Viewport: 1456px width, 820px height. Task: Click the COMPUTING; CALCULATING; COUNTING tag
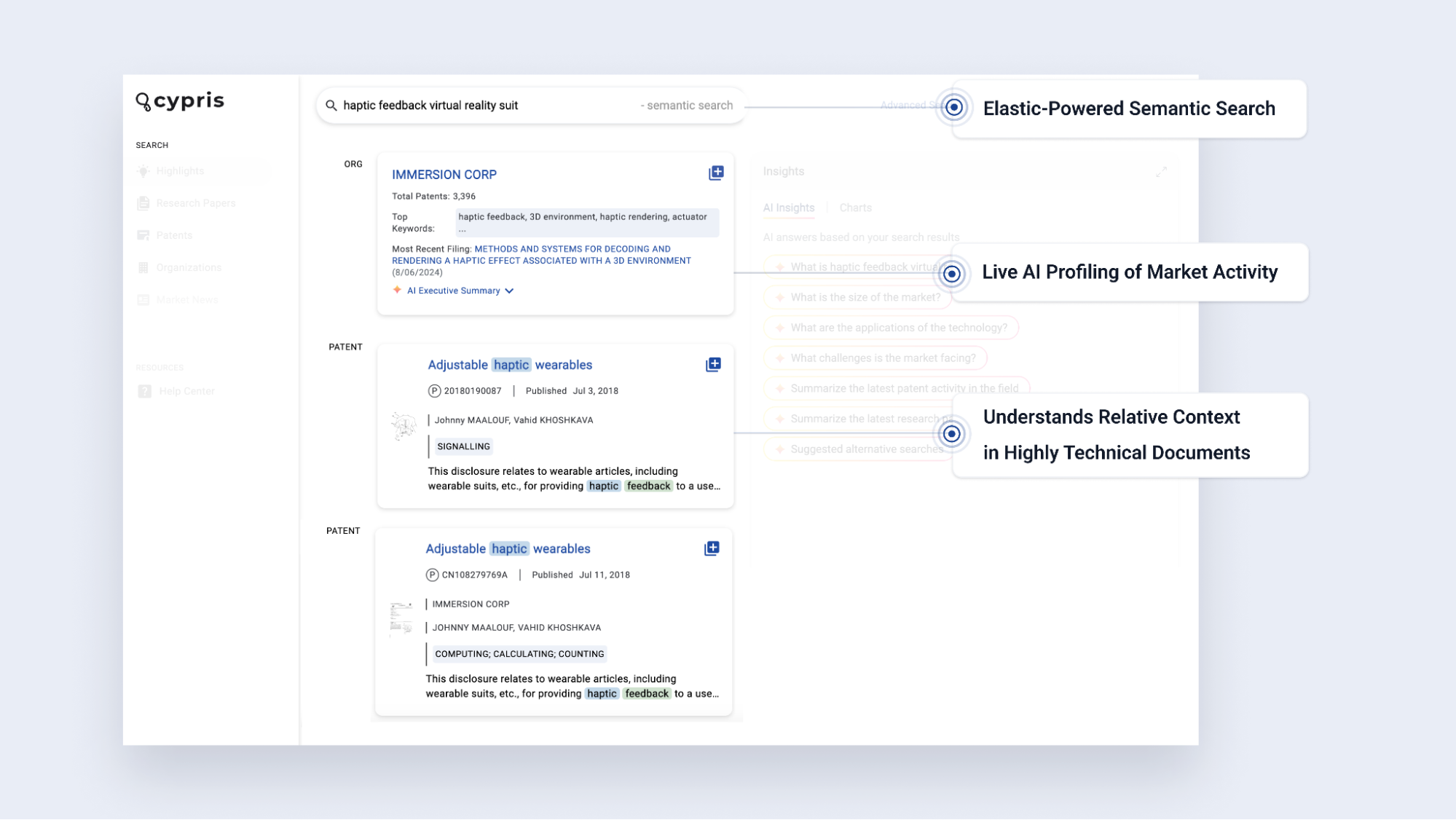click(519, 654)
